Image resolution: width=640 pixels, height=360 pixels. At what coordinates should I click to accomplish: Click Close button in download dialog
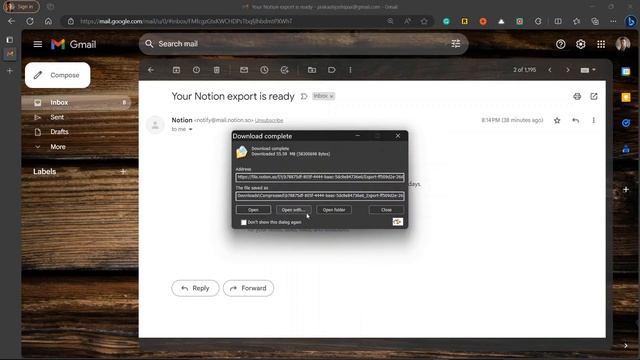(x=386, y=210)
